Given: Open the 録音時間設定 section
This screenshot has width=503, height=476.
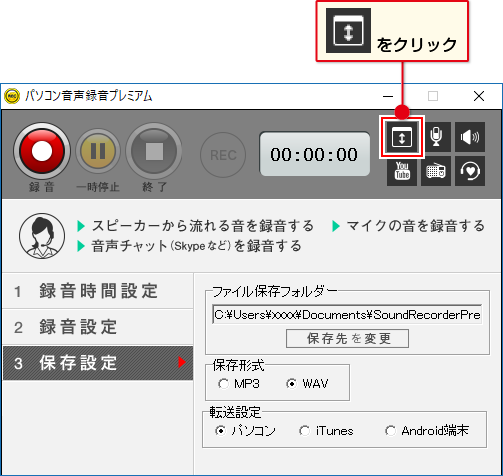Looking at the screenshot, I should [x=98, y=291].
